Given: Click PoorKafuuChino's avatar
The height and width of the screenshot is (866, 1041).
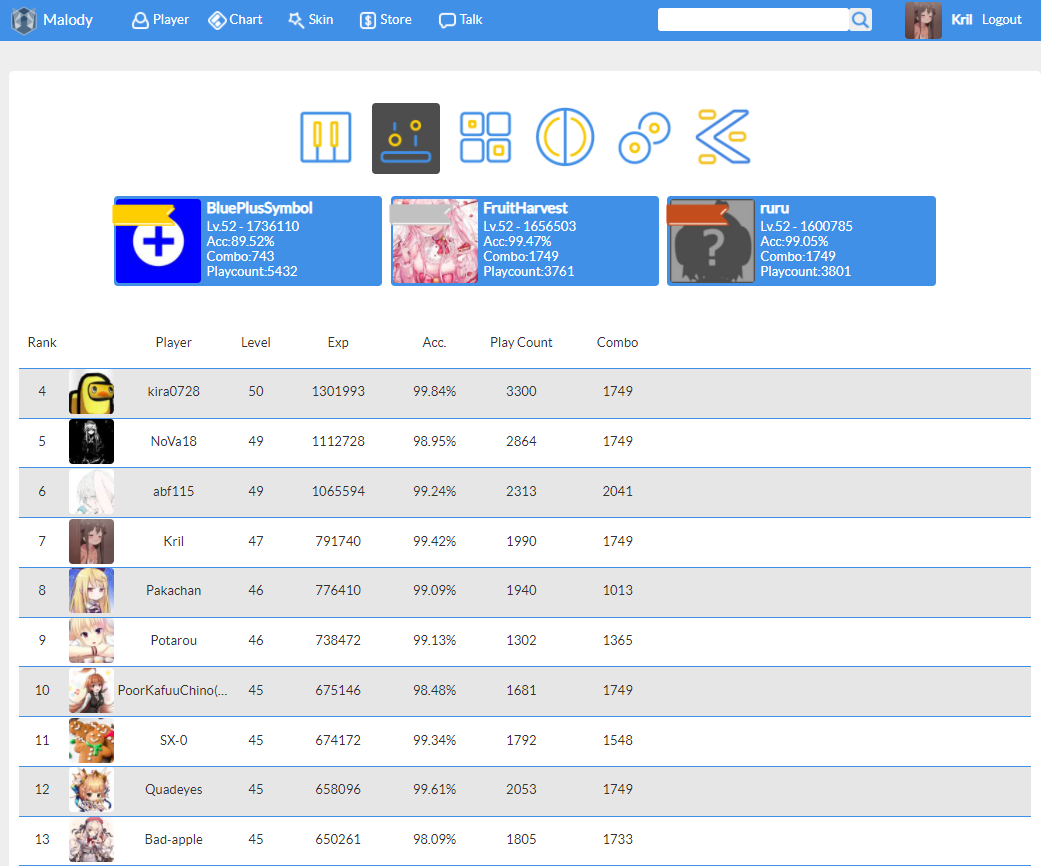Looking at the screenshot, I should click(92, 690).
